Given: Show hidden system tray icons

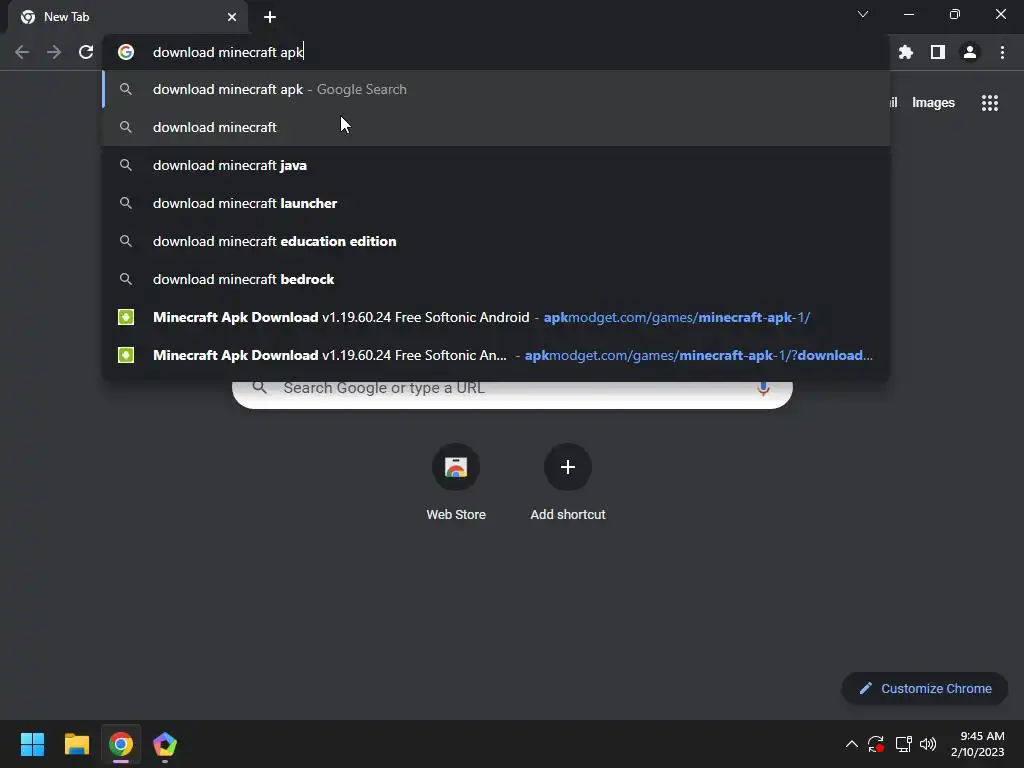Looking at the screenshot, I should (x=852, y=744).
